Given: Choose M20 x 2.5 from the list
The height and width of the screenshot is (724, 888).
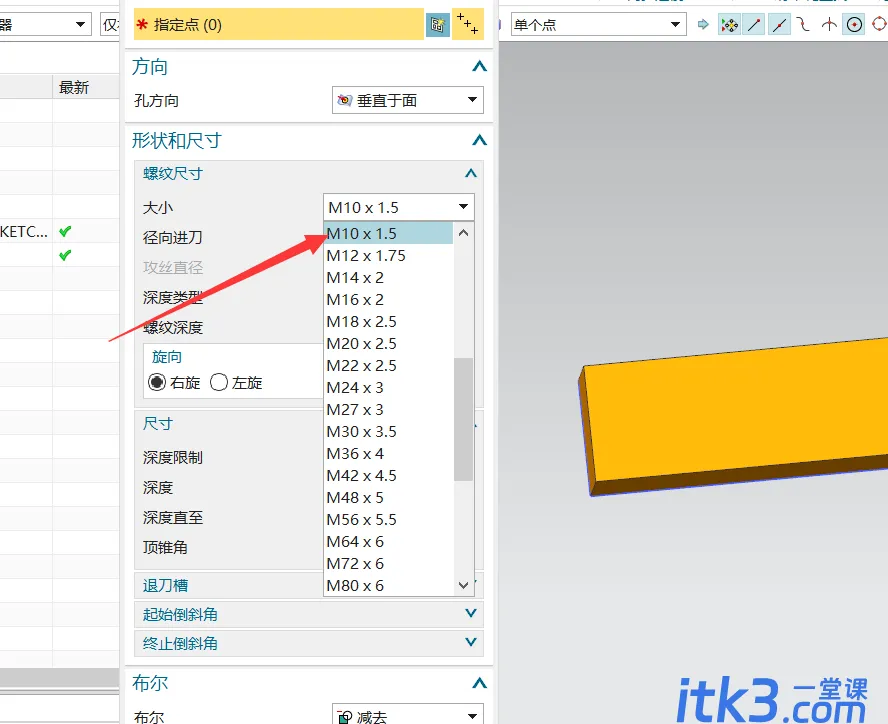Looking at the screenshot, I should [x=388, y=343].
